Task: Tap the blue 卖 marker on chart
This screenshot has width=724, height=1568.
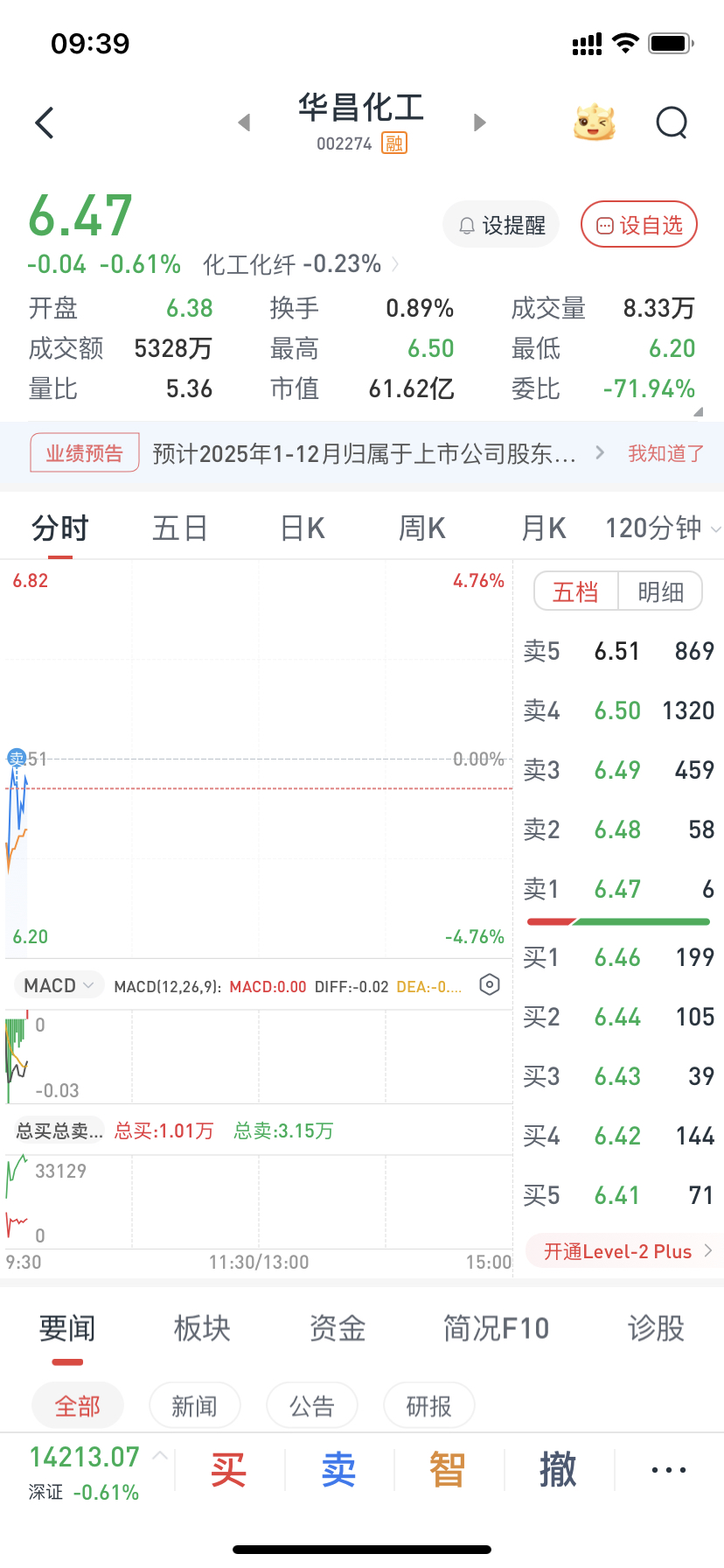Action: tap(17, 759)
